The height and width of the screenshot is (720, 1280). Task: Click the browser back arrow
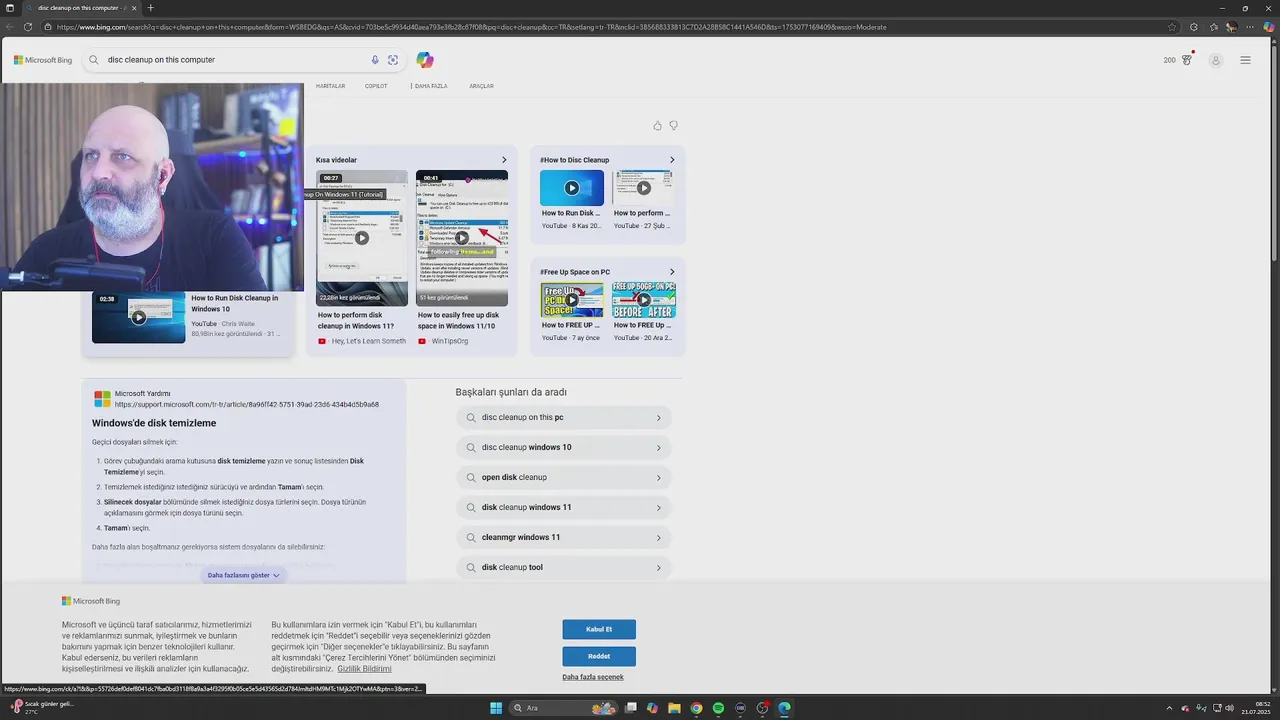point(9,27)
